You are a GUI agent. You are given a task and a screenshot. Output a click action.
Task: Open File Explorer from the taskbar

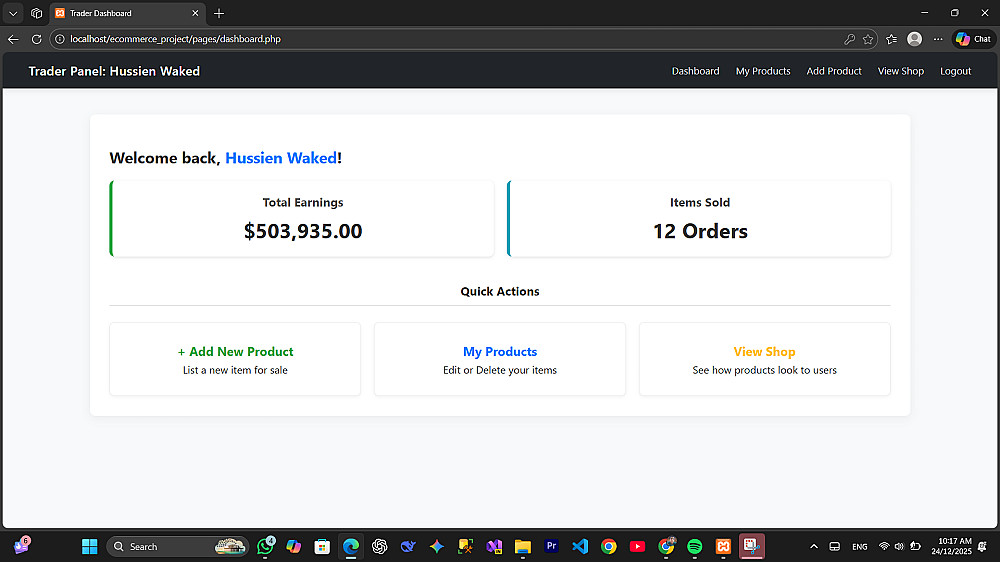(523, 547)
